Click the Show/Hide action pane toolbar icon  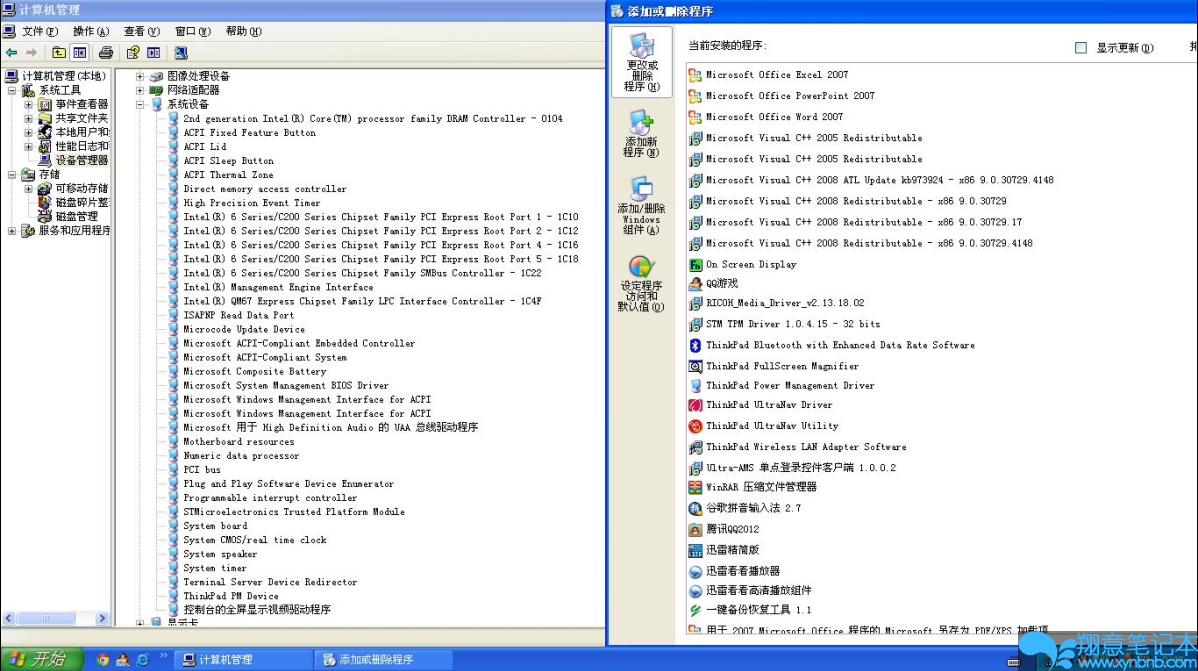click(154, 53)
